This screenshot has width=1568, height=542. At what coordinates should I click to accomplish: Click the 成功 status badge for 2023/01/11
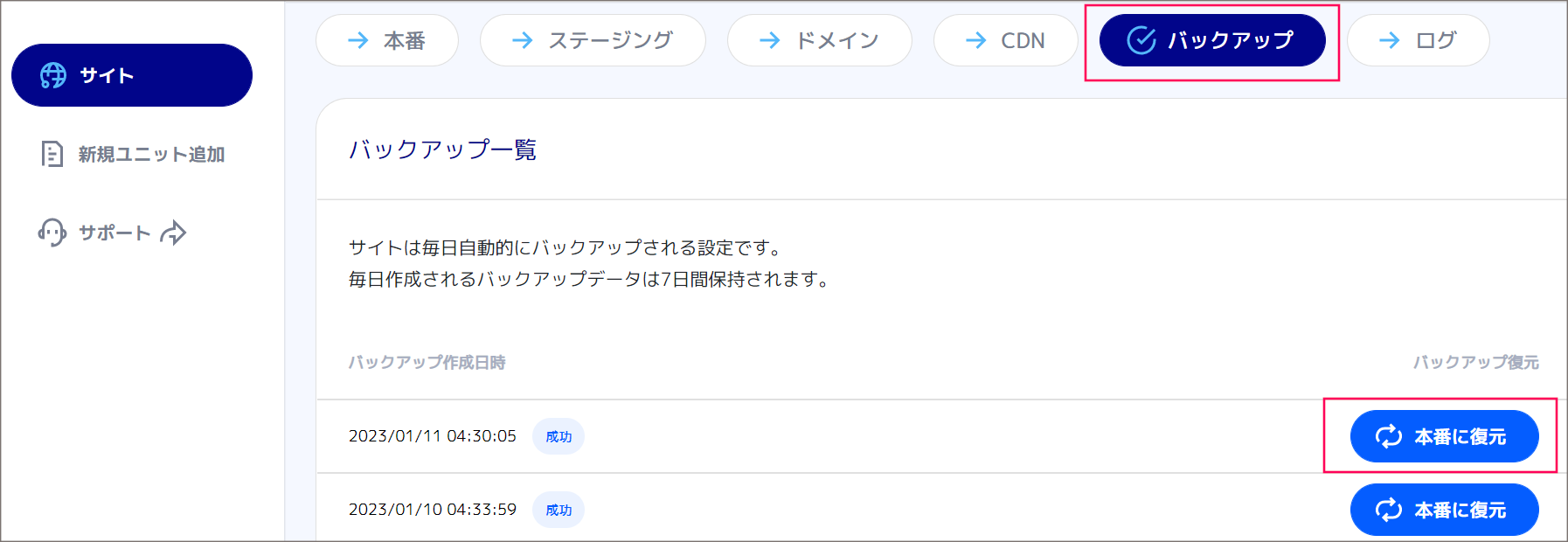[x=559, y=436]
